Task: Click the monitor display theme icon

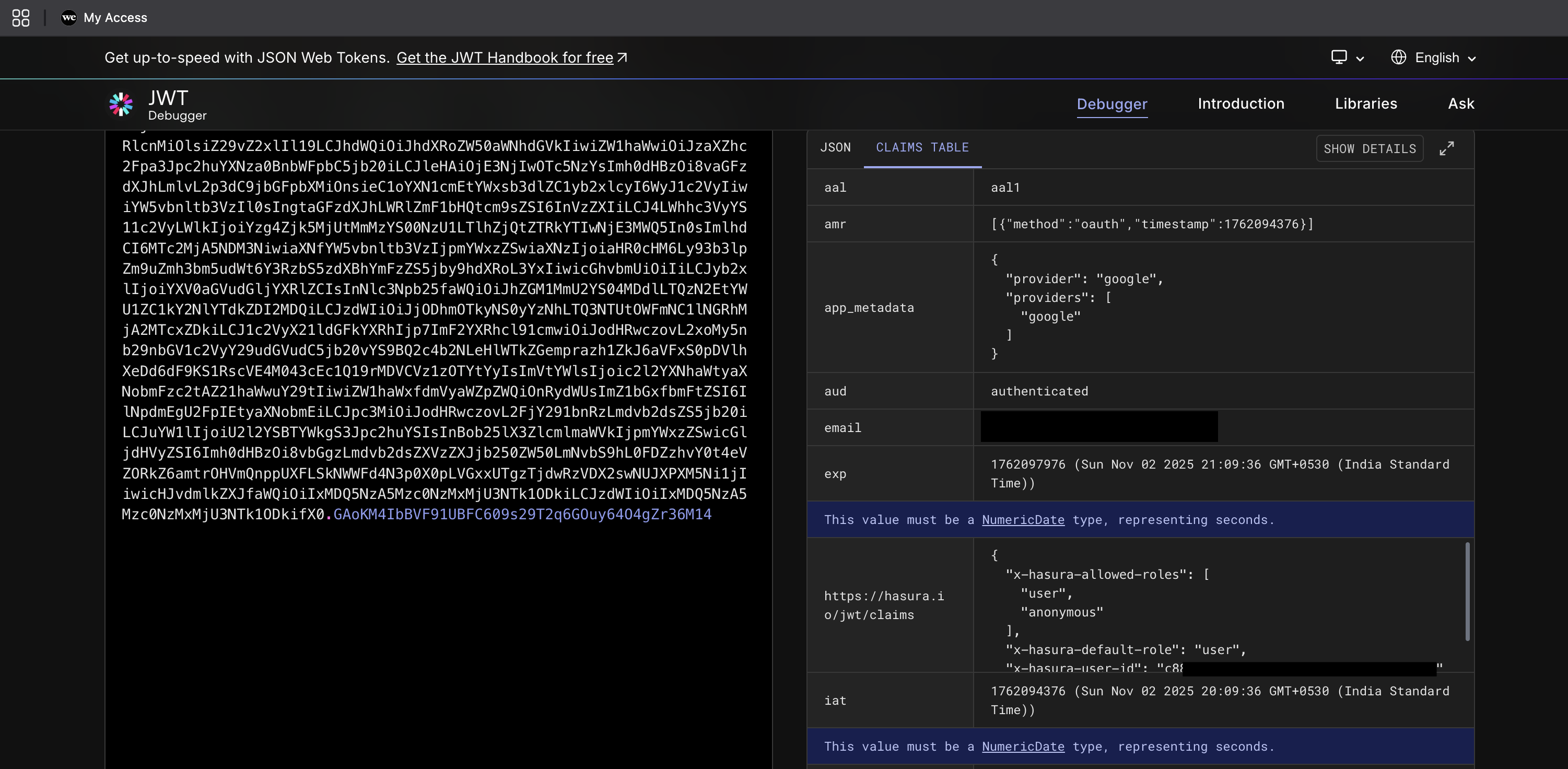Action: [1339, 56]
